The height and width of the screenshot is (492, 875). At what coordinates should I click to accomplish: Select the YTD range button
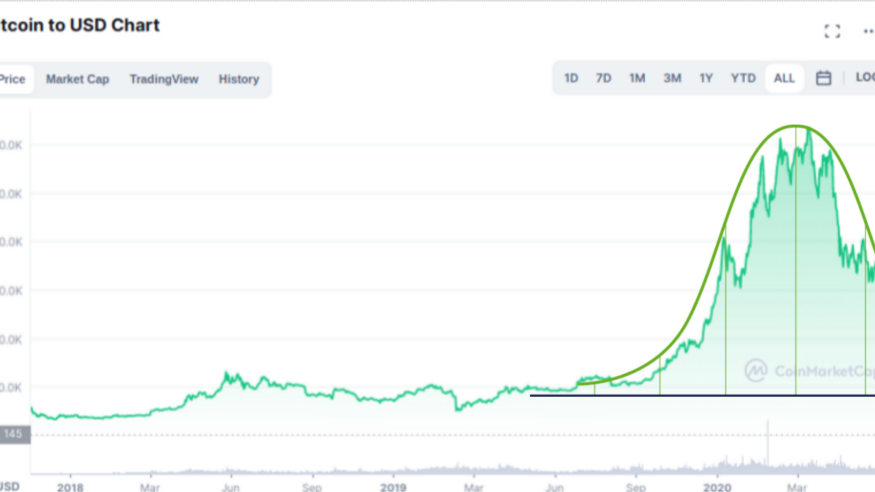(743, 78)
